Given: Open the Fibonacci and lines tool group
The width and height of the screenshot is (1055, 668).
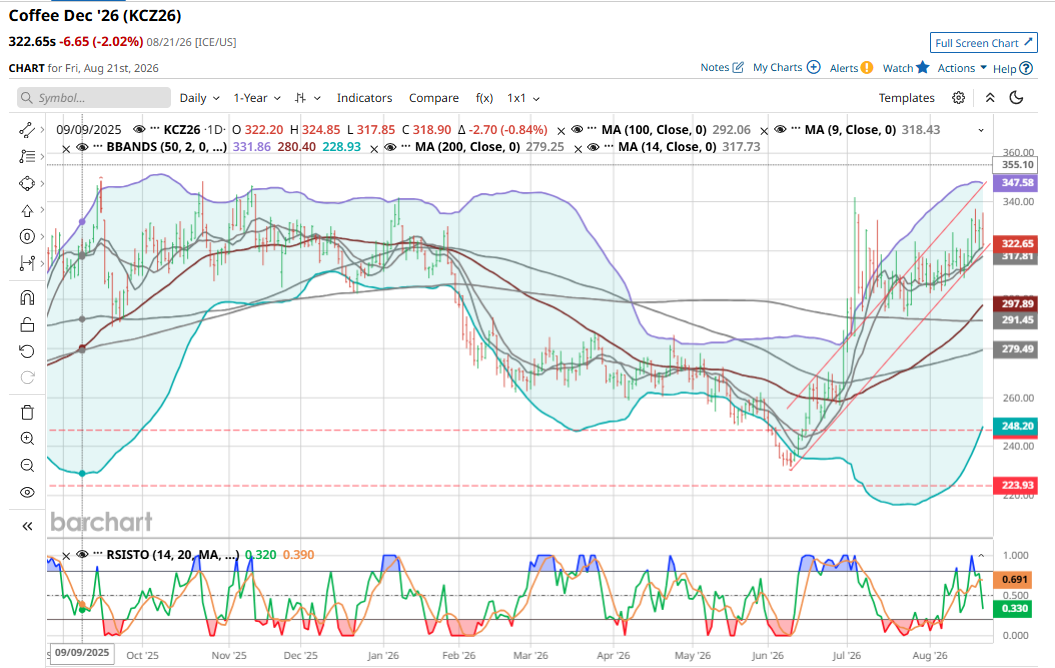Looking at the screenshot, I should pyautogui.click(x=27, y=157).
